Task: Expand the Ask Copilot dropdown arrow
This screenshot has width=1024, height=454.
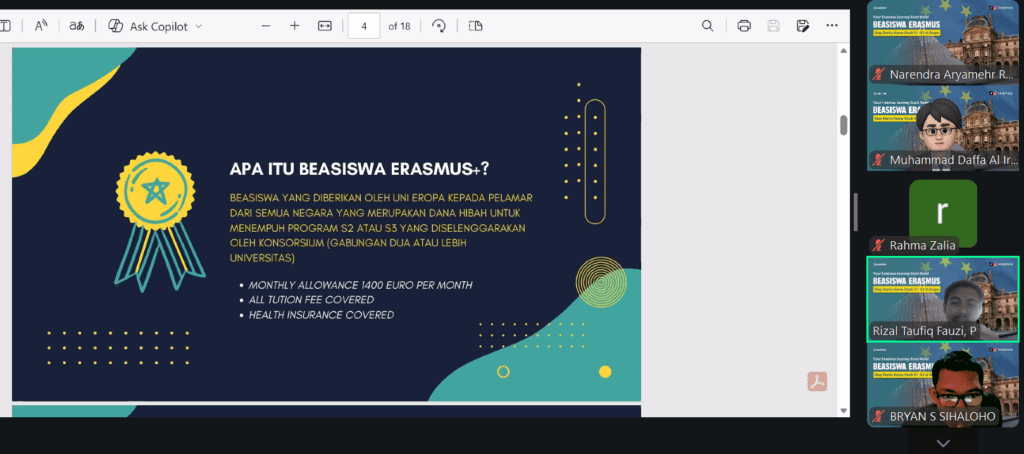Action: click(198, 26)
